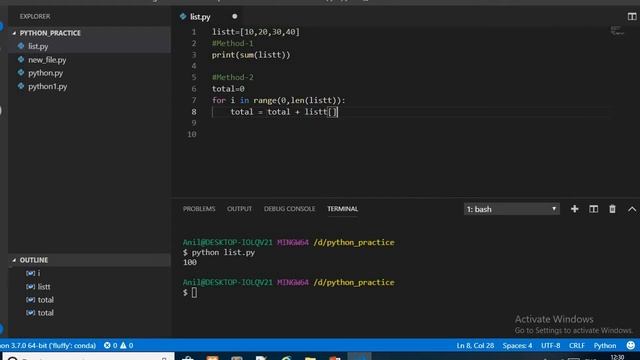Open new_file.py in the Explorer
Screen dimensions: 640x360
click(47, 60)
